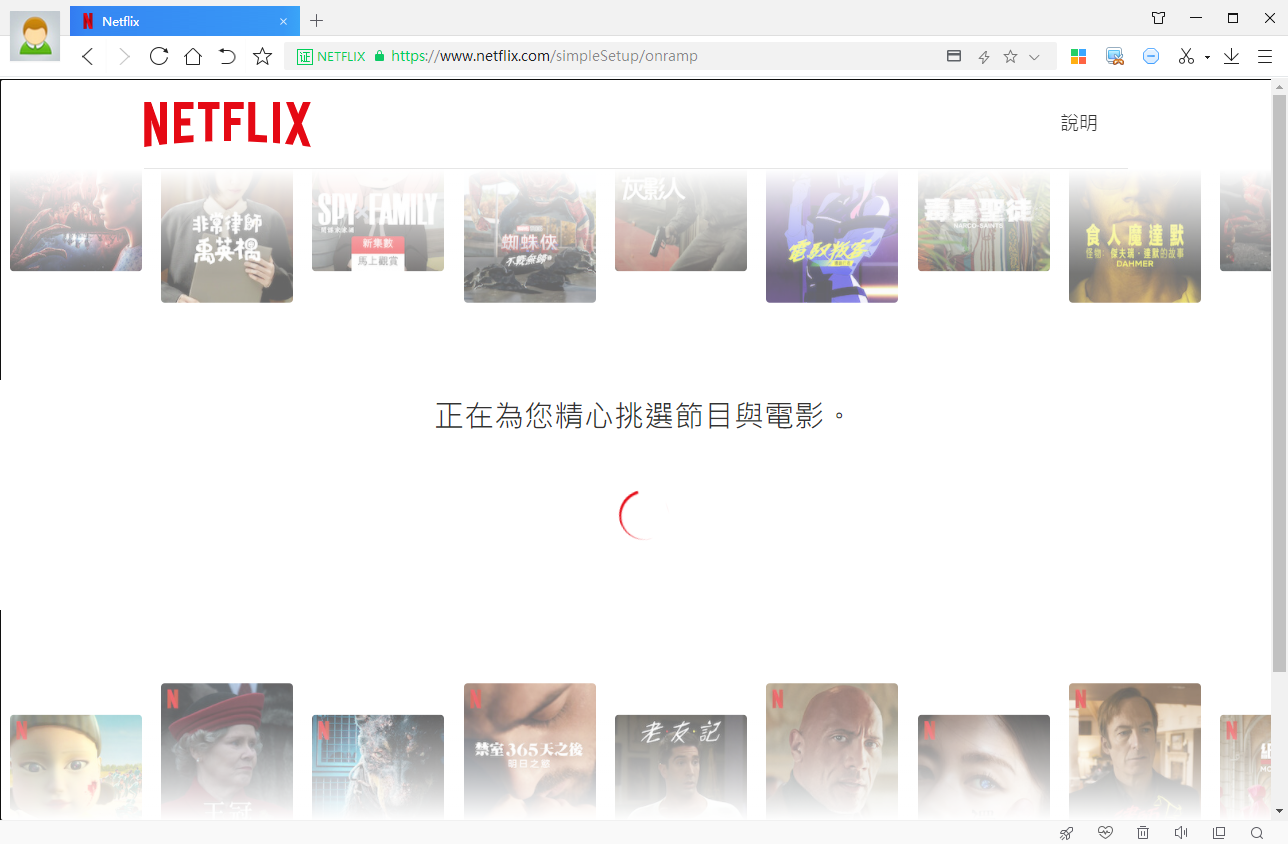Click the page vertical scrollbar
Screen dimensions: 1288x844
point(1280,383)
